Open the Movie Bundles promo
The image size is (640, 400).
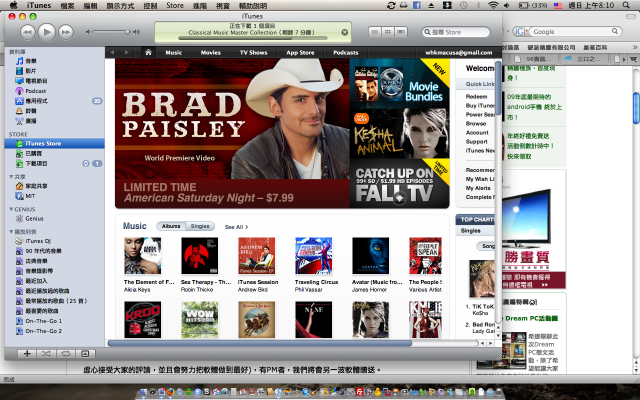tap(399, 83)
